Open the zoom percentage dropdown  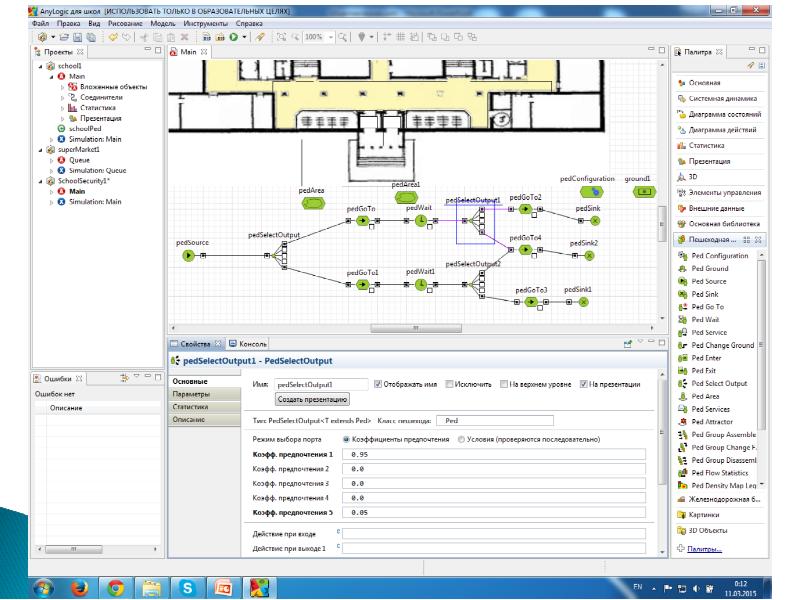[331, 36]
